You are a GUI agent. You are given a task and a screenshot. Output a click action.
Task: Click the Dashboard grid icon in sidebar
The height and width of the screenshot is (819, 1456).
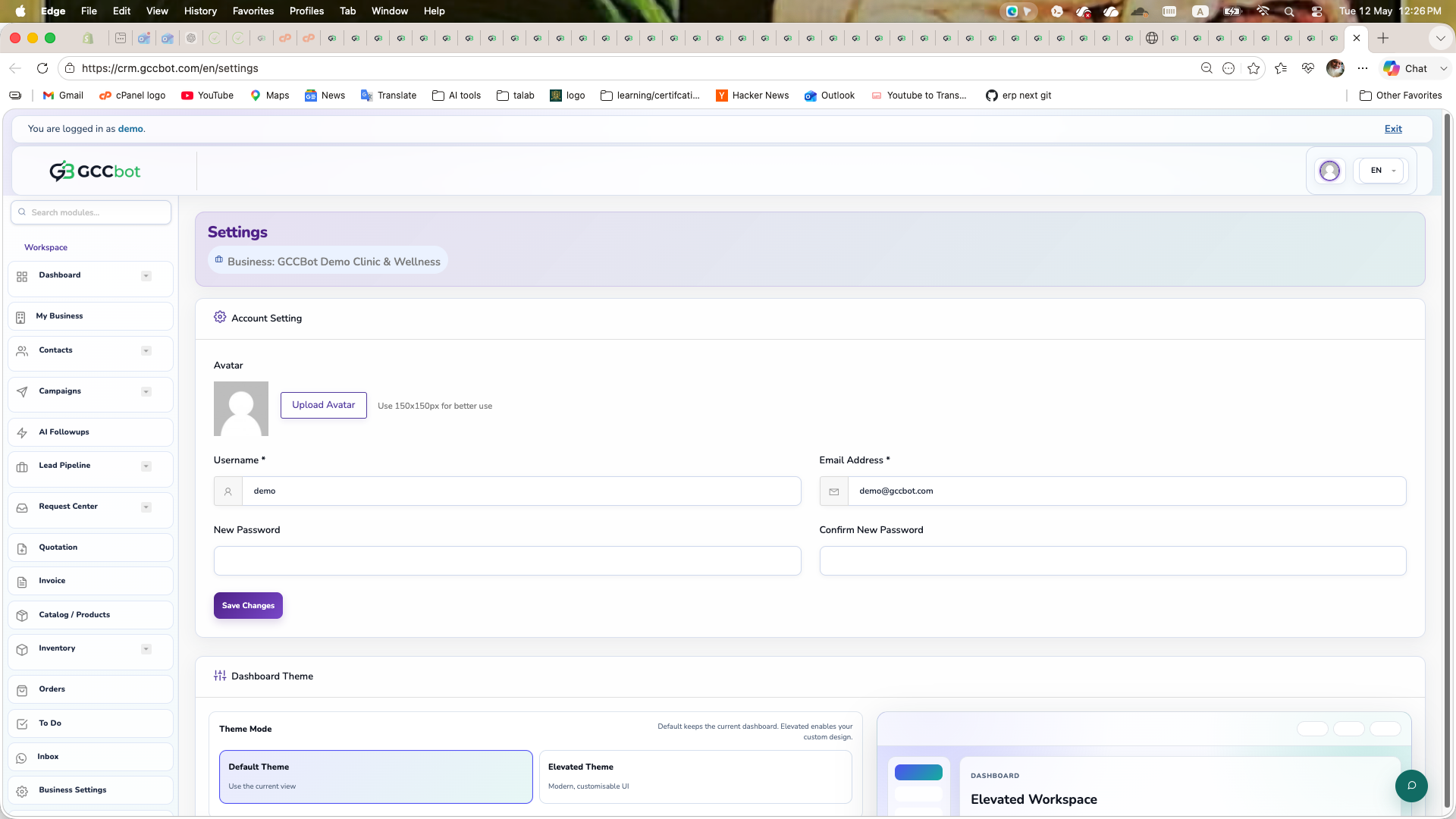click(x=22, y=277)
